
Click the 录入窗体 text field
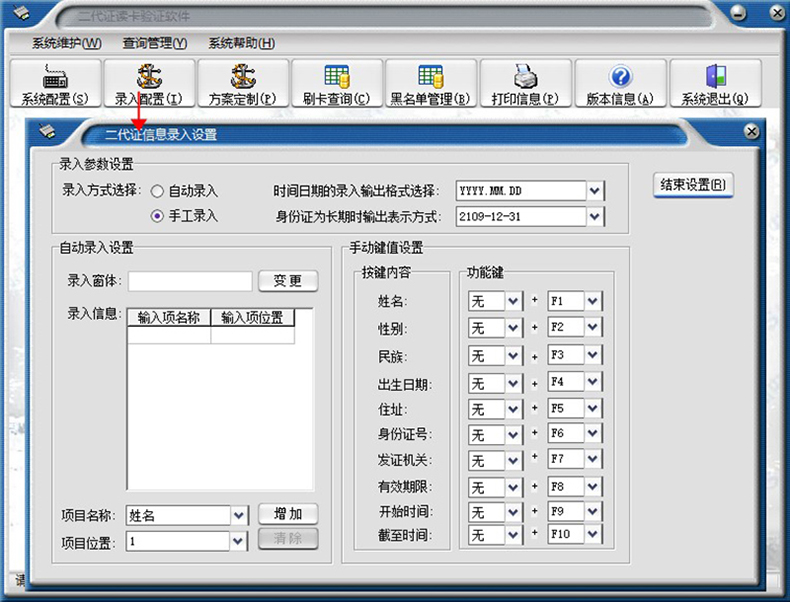tap(190, 281)
